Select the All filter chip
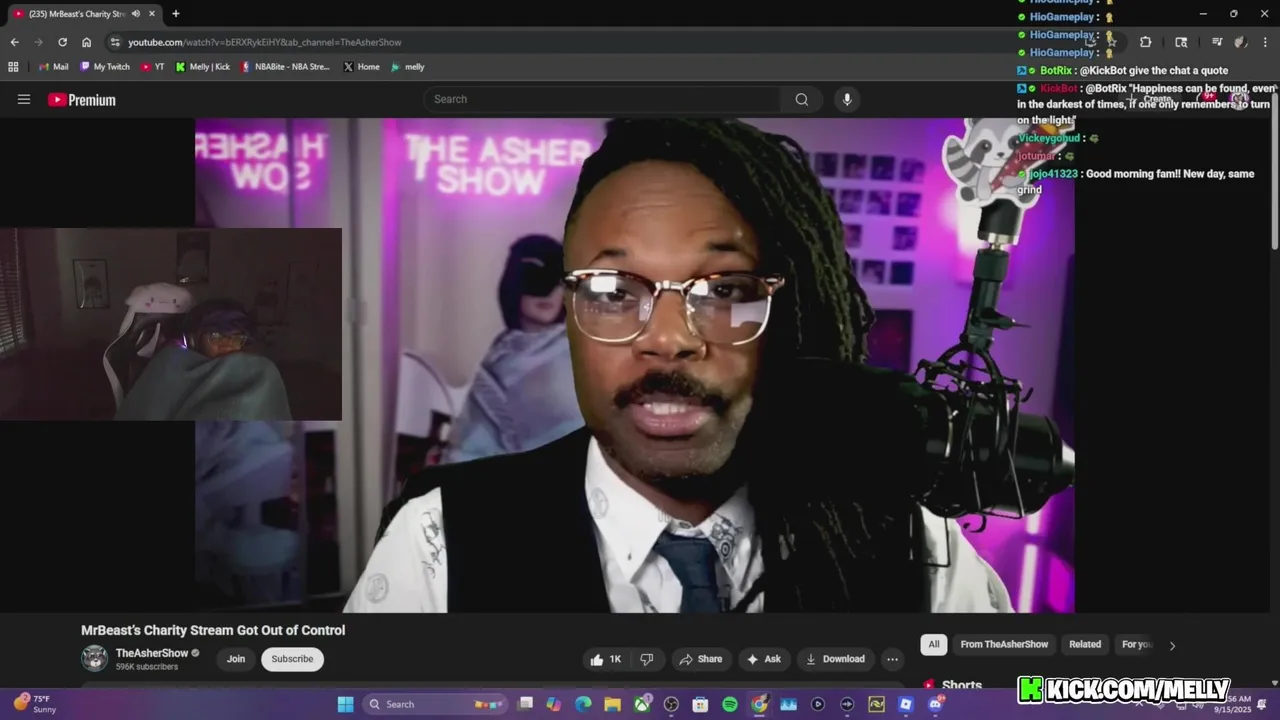1280x720 pixels. pos(934,644)
